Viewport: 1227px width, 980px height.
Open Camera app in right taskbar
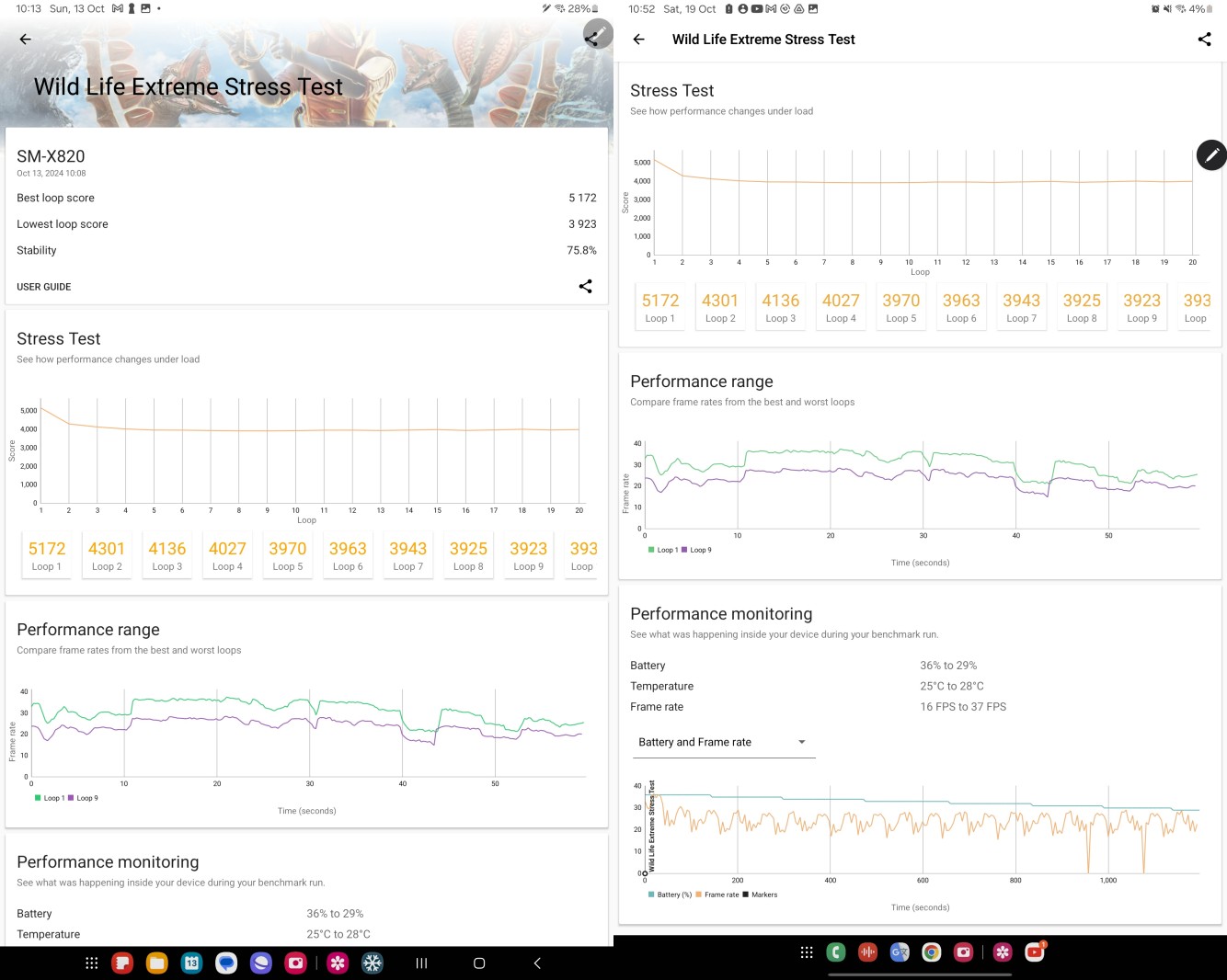963,952
